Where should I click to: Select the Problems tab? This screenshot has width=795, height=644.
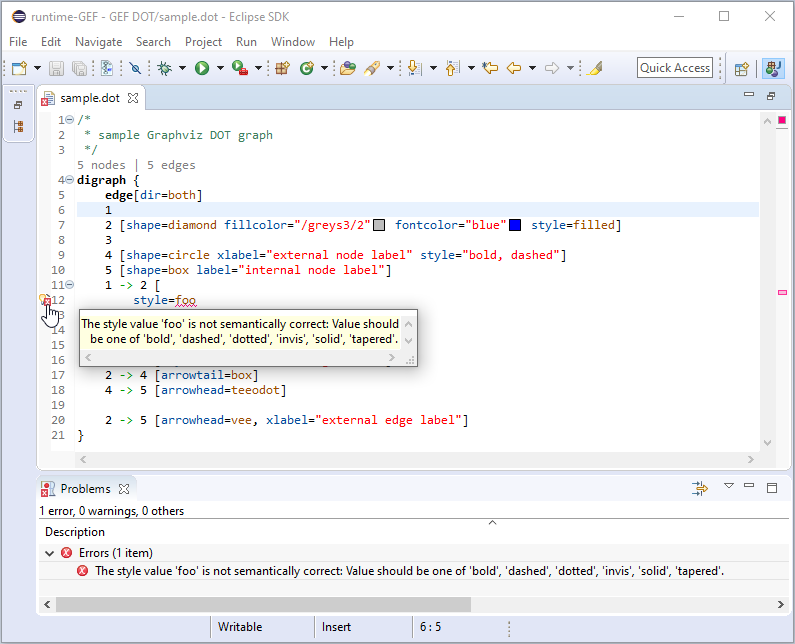[x=85, y=489]
